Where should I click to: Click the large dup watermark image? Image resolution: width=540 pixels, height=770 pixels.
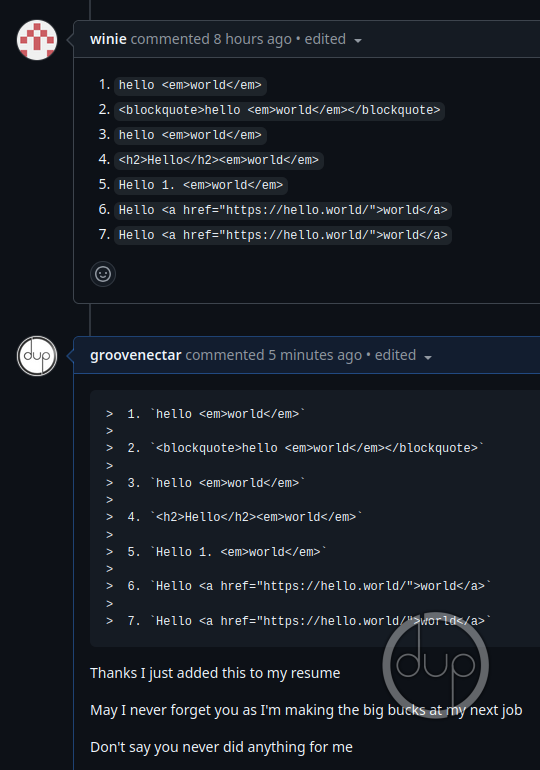coord(436,665)
